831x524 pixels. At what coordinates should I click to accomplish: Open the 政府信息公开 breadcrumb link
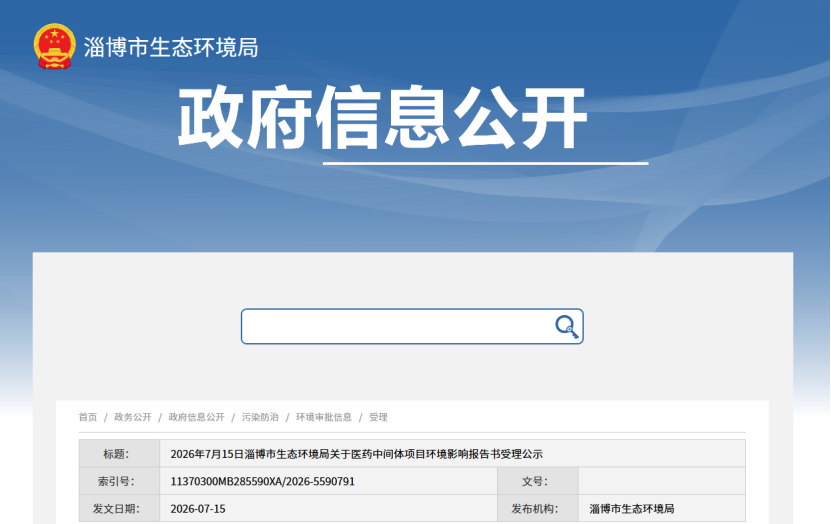click(x=197, y=418)
